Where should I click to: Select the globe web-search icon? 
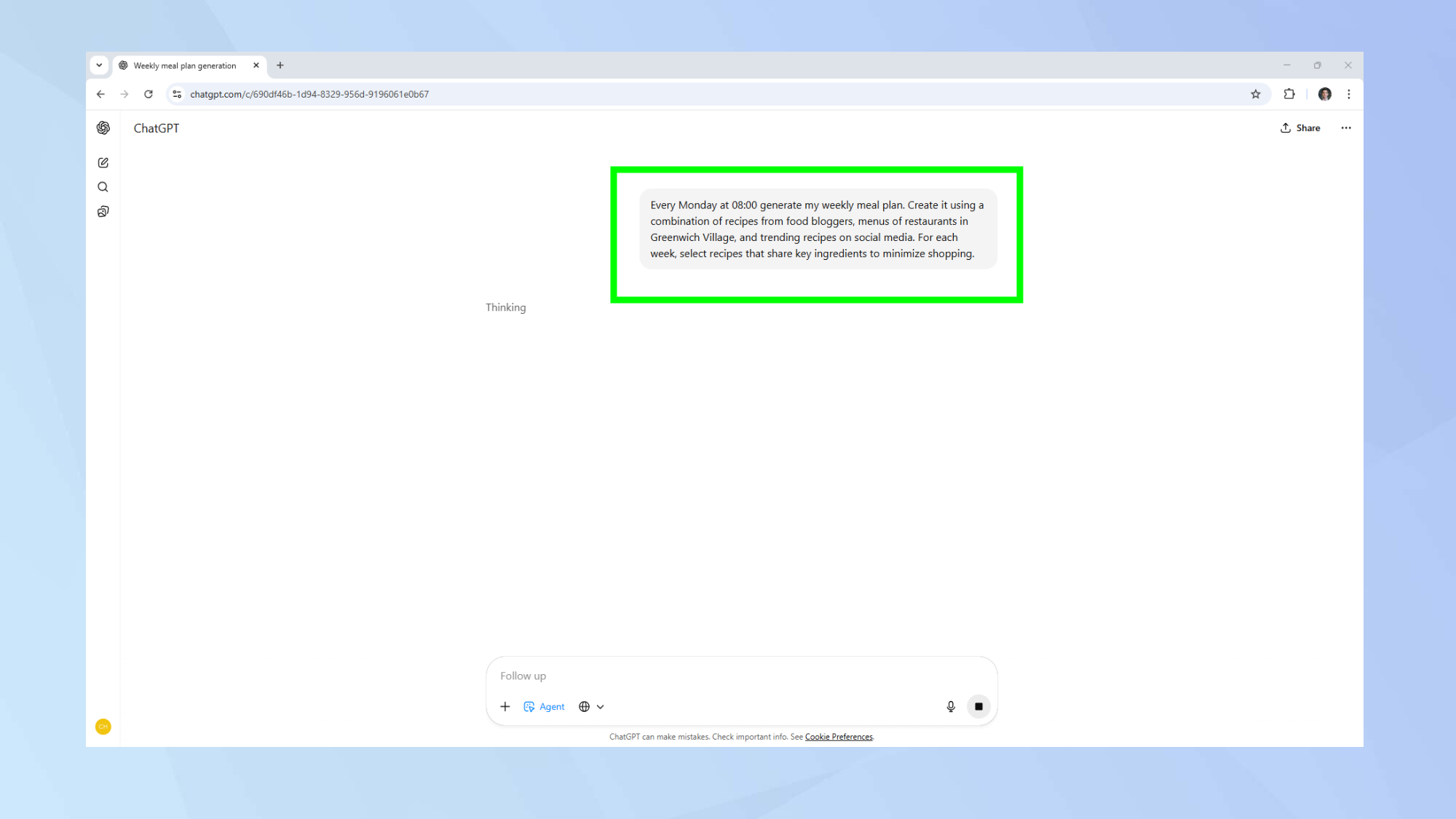pos(584,706)
